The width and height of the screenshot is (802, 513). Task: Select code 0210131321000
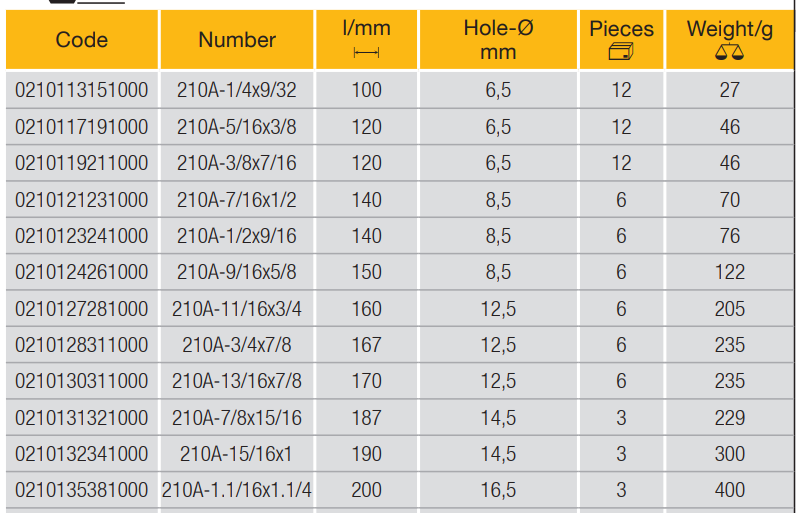click(x=82, y=418)
